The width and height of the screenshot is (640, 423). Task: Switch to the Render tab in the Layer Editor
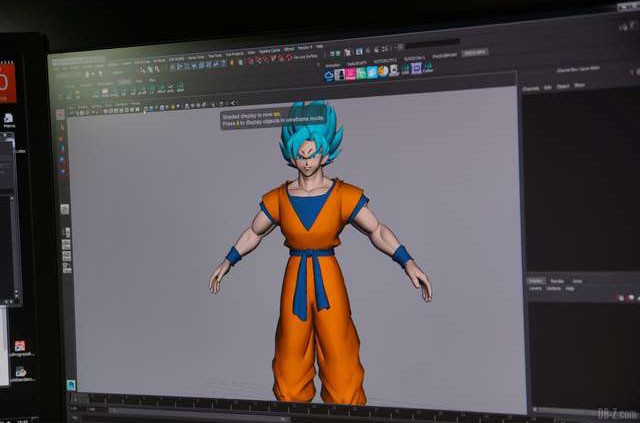click(x=557, y=281)
